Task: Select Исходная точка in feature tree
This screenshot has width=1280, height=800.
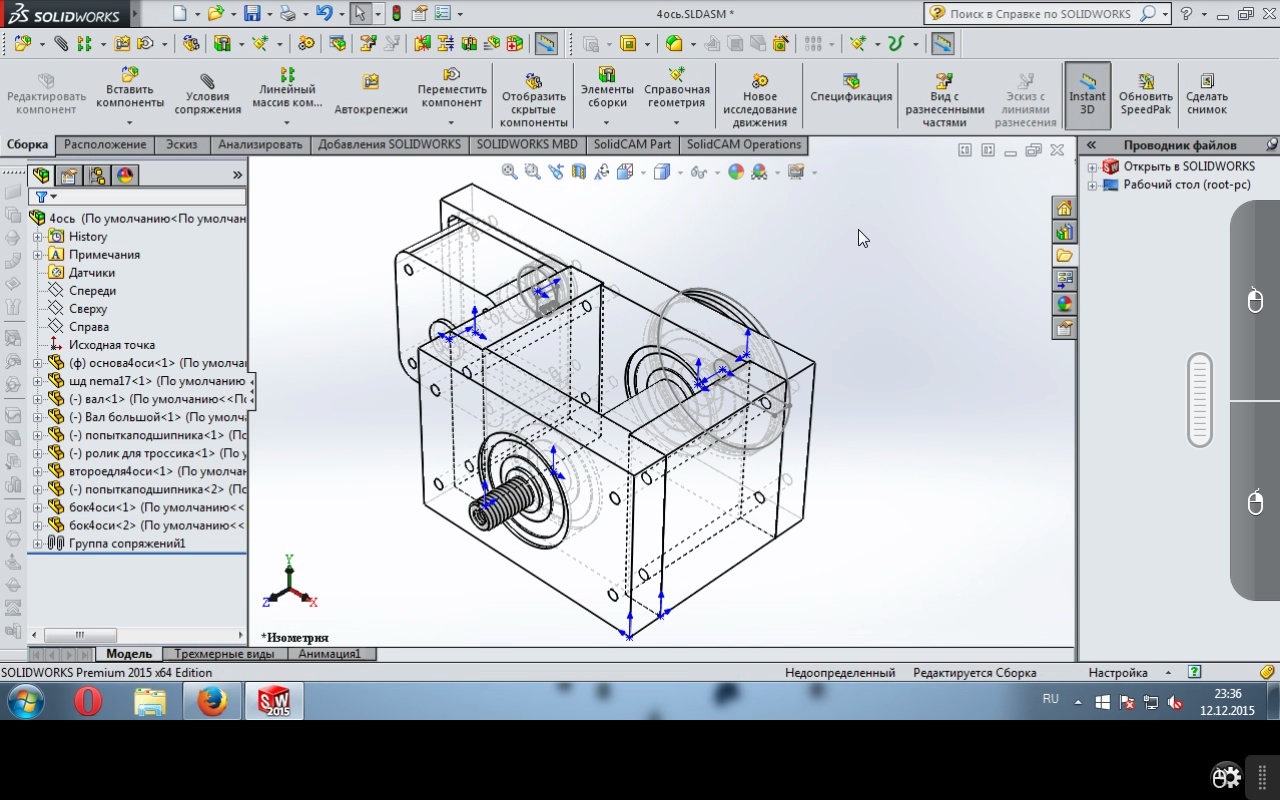Action: 112,345
